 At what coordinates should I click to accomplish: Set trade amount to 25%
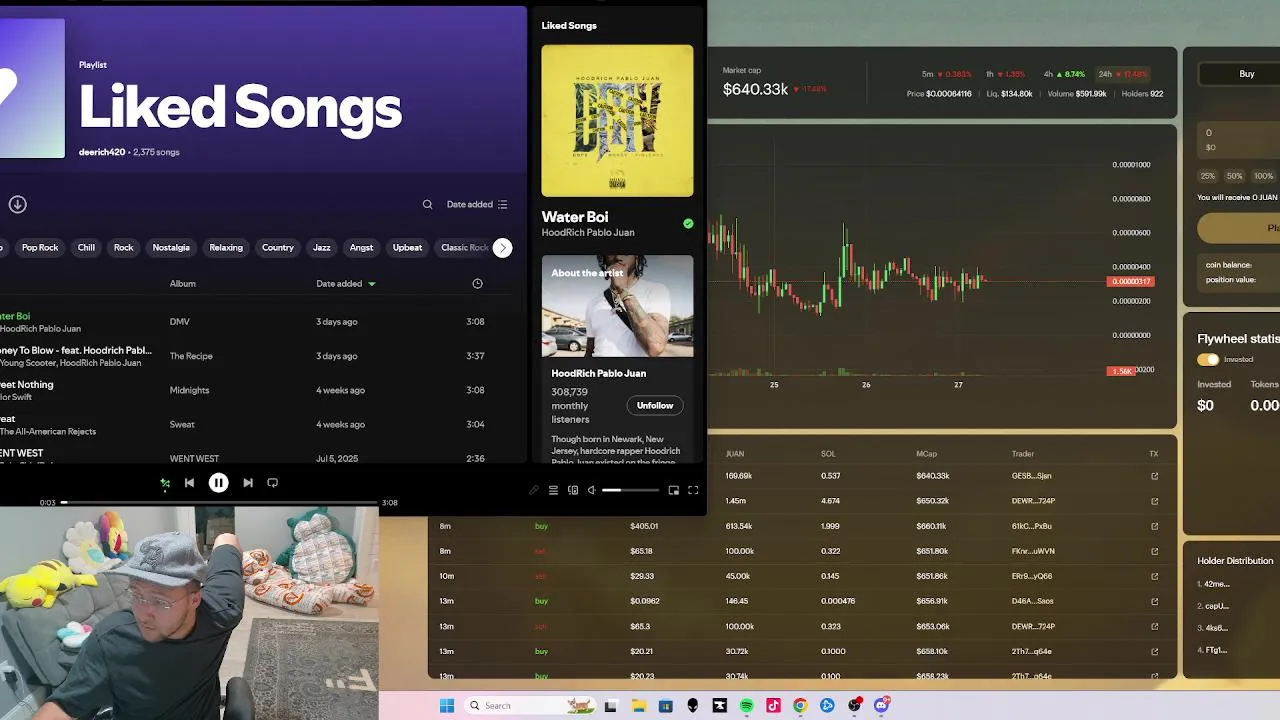click(1208, 176)
